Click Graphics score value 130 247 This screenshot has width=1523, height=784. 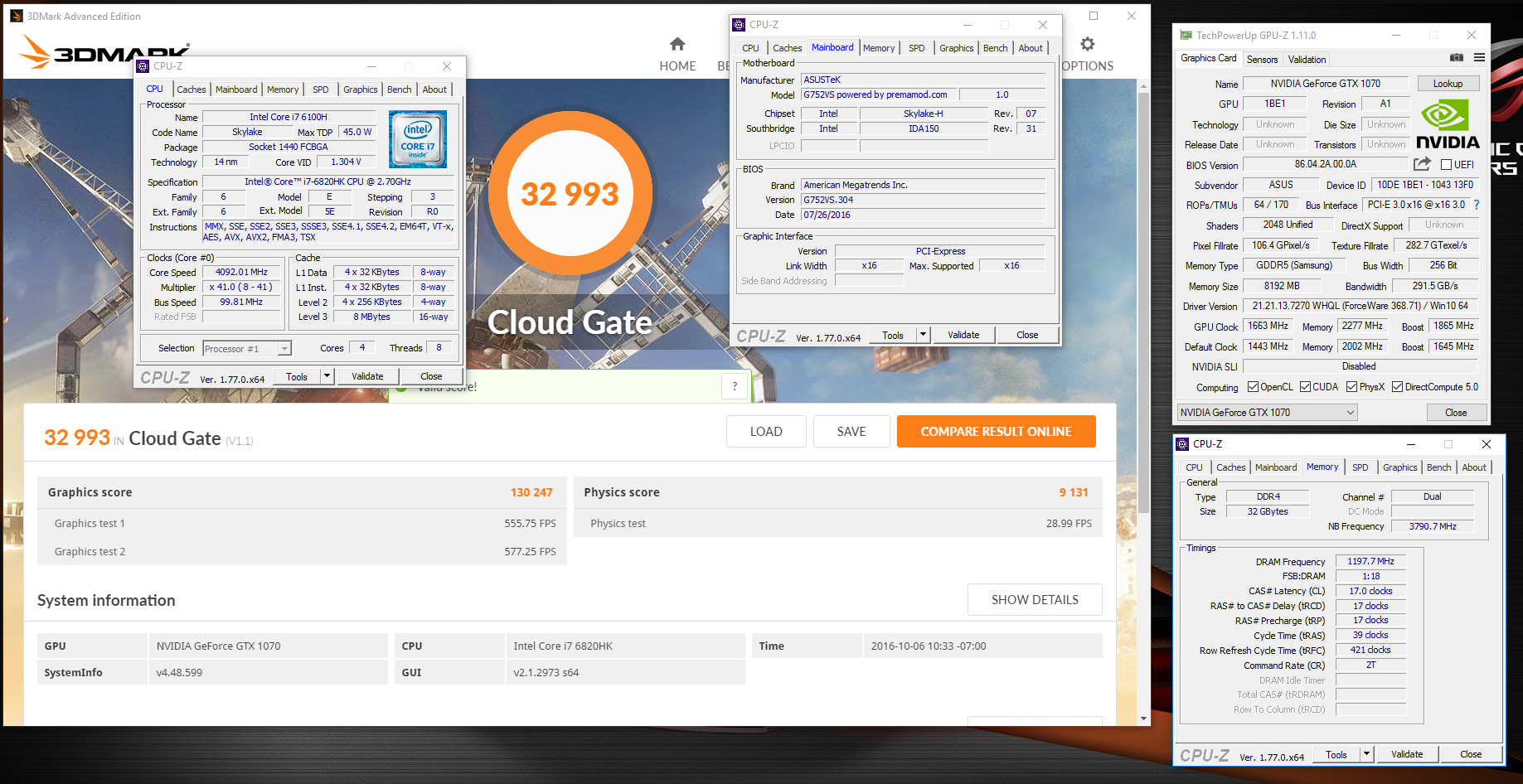(531, 492)
